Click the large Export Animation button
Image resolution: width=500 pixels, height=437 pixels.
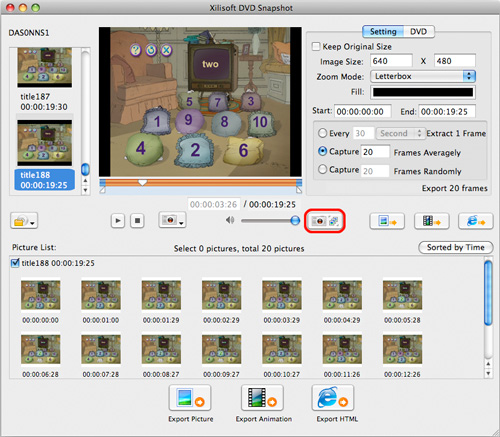click(x=262, y=398)
